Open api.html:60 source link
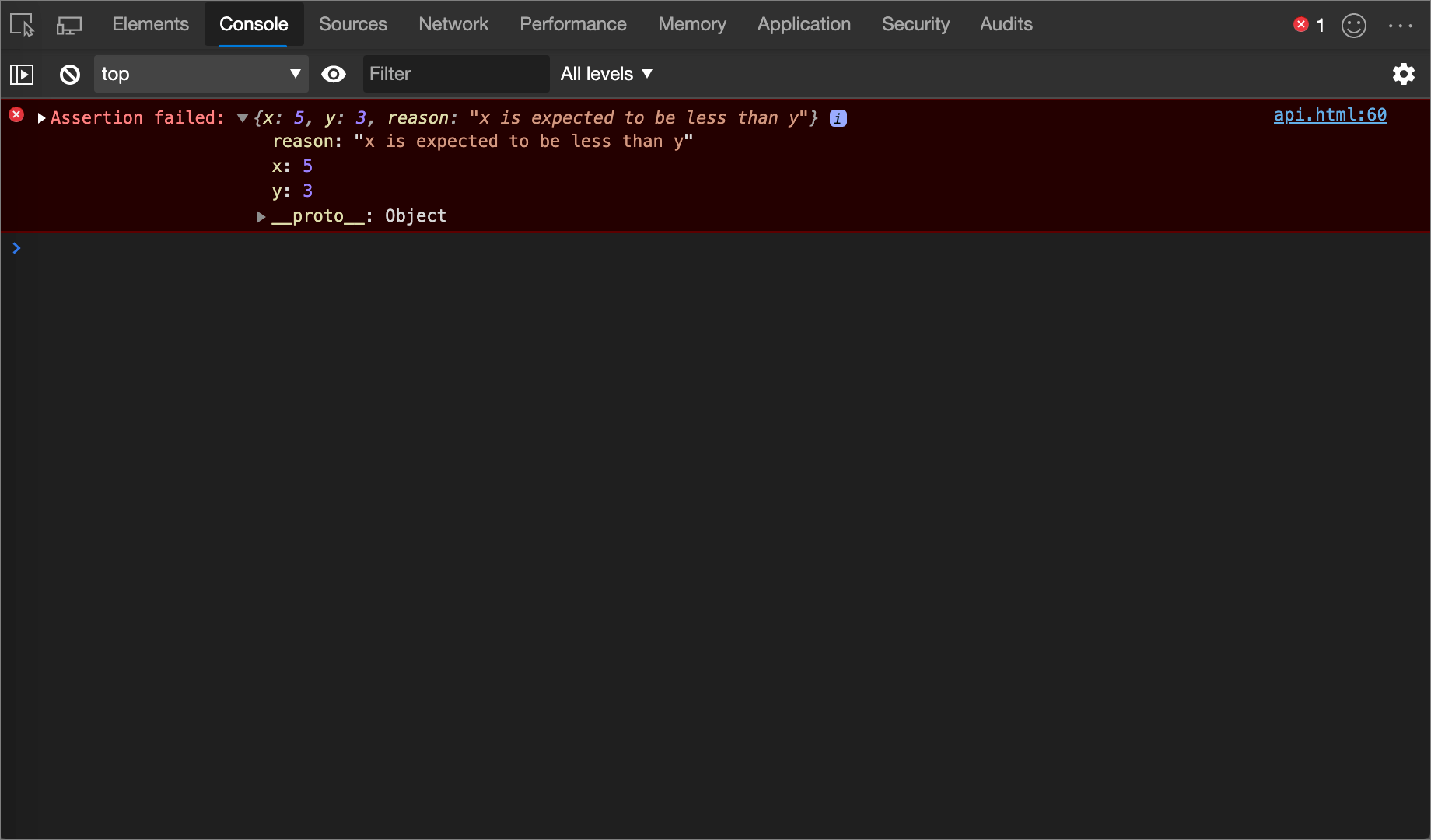The width and height of the screenshot is (1431, 840). coord(1330,115)
